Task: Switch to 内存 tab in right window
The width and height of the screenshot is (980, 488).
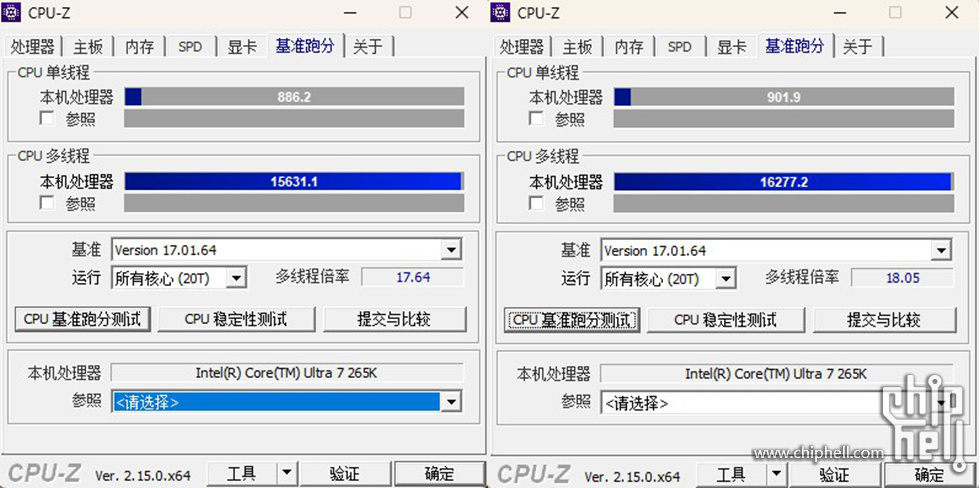Action: (x=629, y=47)
